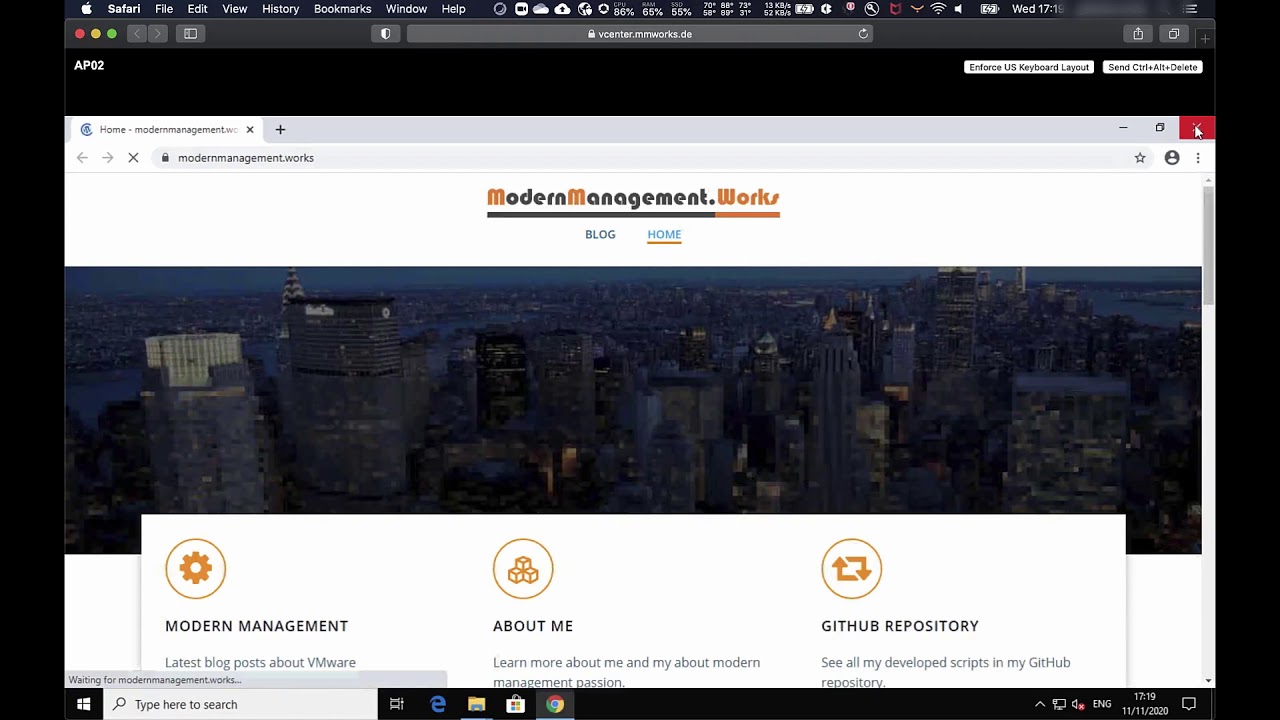Show hidden tray icons chevron
The width and height of the screenshot is (1280, 720).
1040,704
